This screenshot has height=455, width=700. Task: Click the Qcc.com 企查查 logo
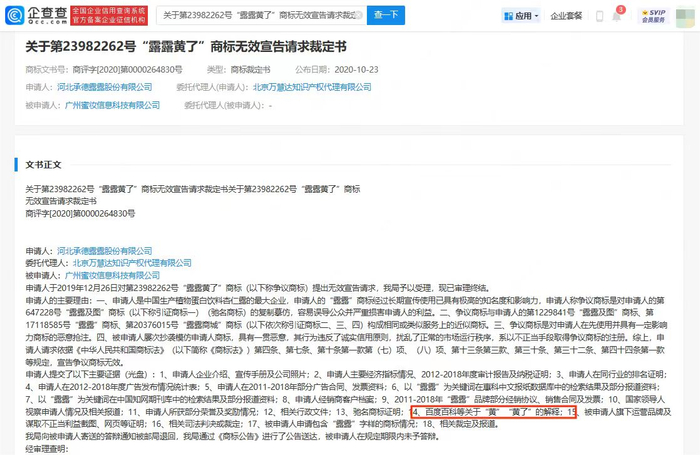(37, 15)
